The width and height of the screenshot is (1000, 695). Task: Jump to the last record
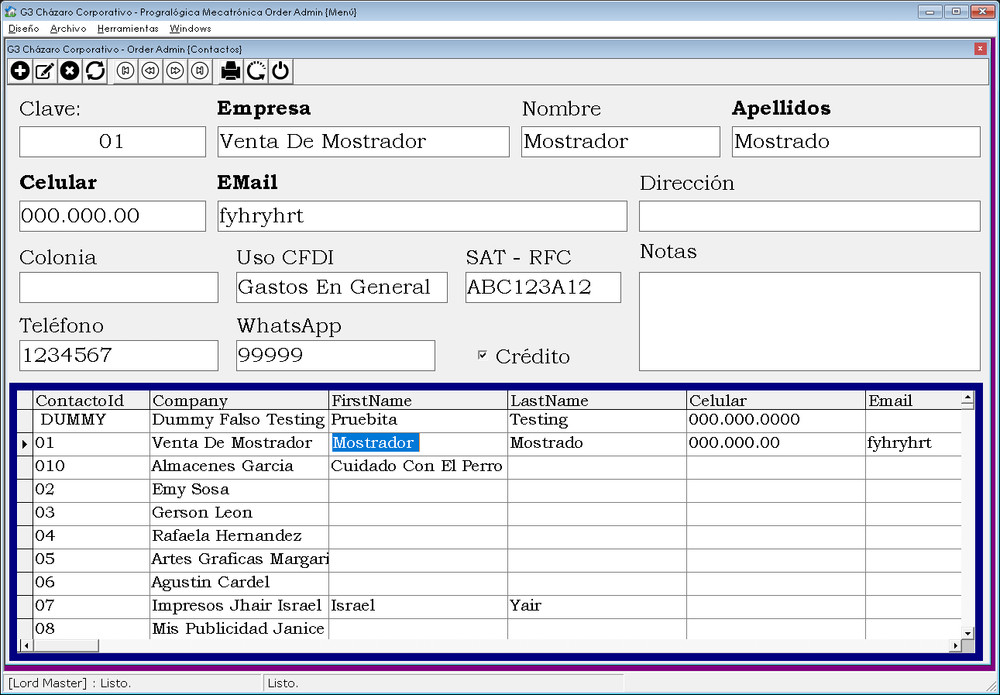pos(198,71)
